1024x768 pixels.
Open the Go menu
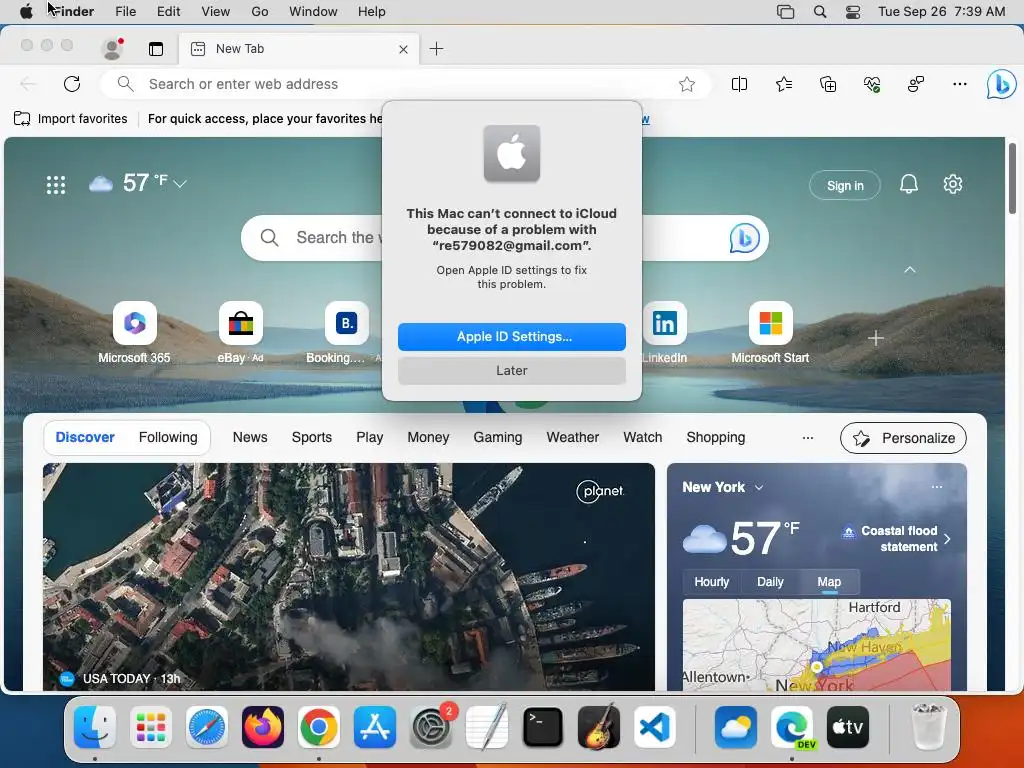259,11
